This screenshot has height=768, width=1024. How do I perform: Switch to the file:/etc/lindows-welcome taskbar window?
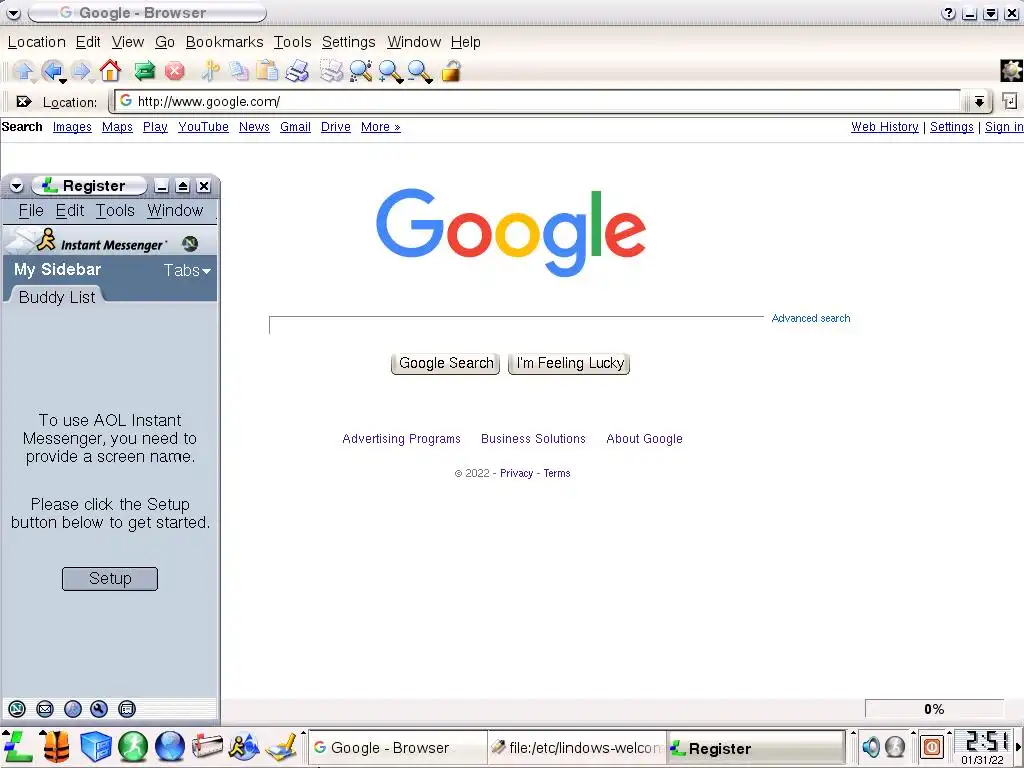[x=577, y=748]
